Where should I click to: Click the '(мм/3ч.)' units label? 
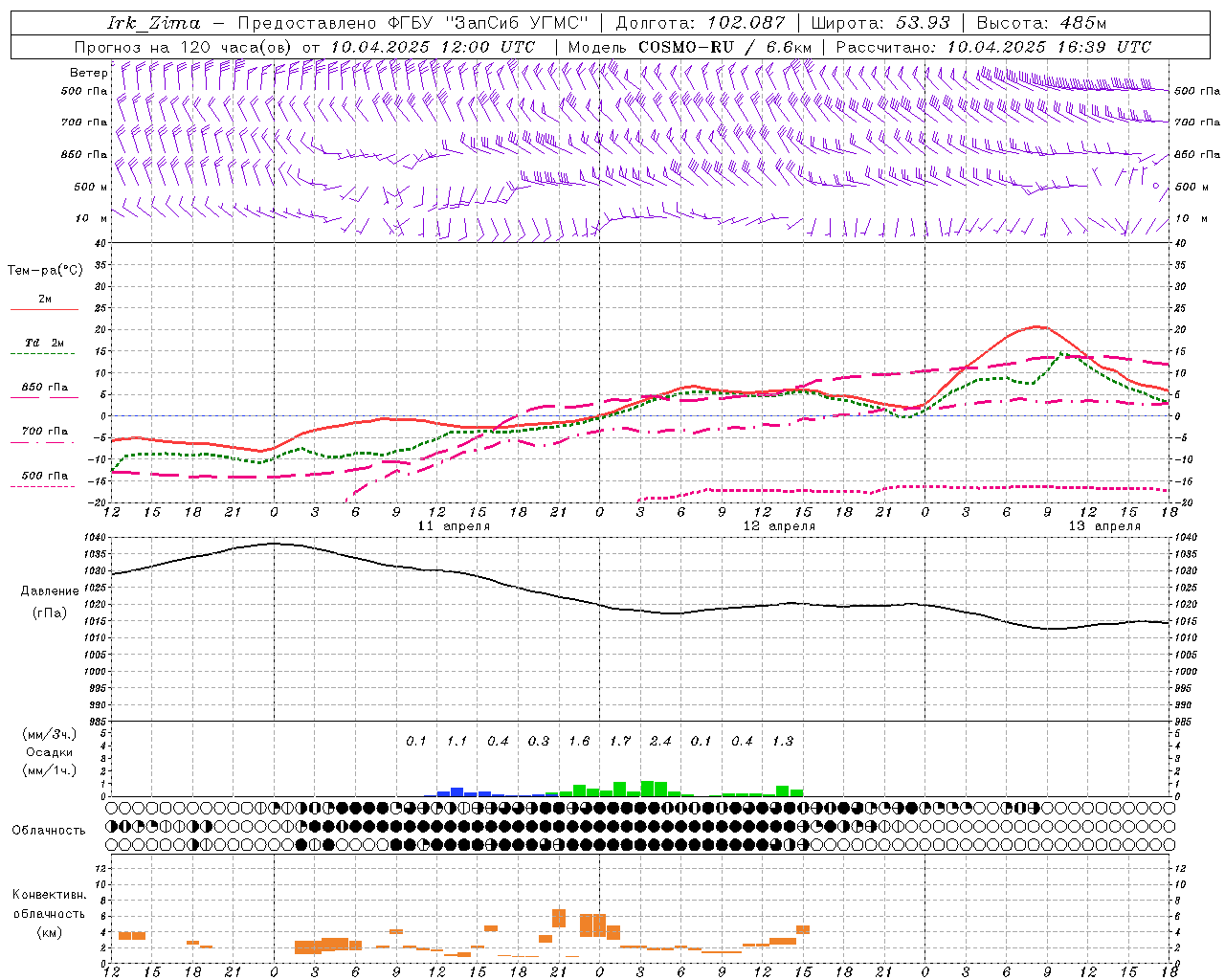click(50, 734)
